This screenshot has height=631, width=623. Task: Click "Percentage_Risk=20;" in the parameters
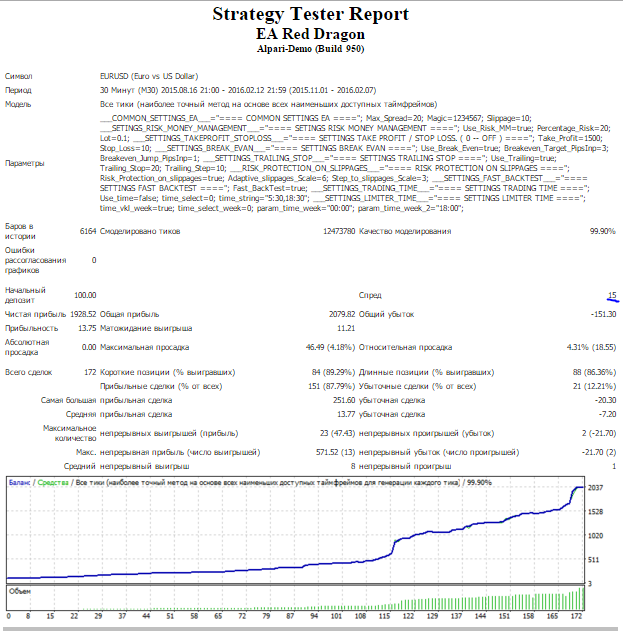pos(573,128)
